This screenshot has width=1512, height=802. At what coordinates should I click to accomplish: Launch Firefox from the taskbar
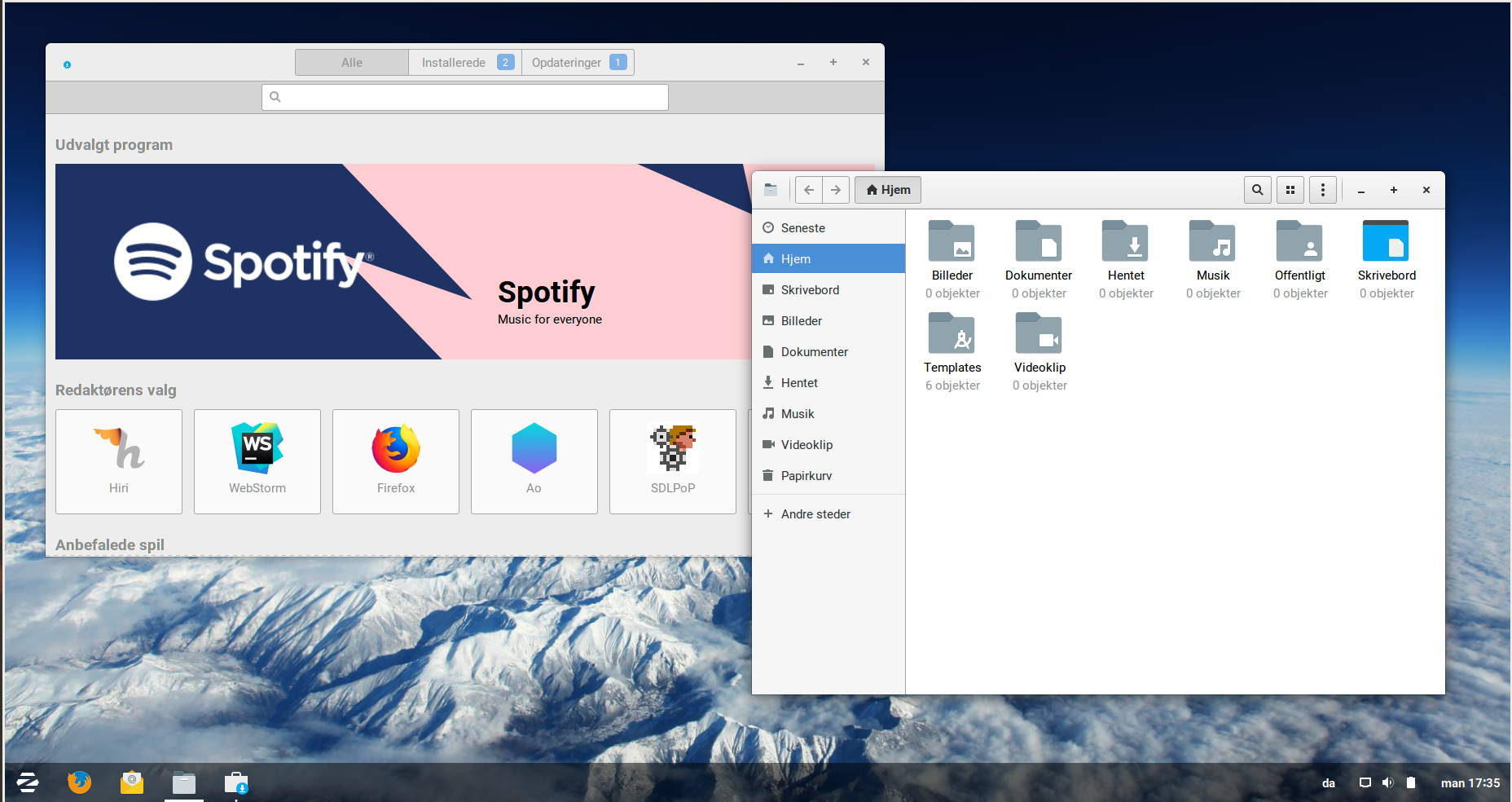pos(80,782)
